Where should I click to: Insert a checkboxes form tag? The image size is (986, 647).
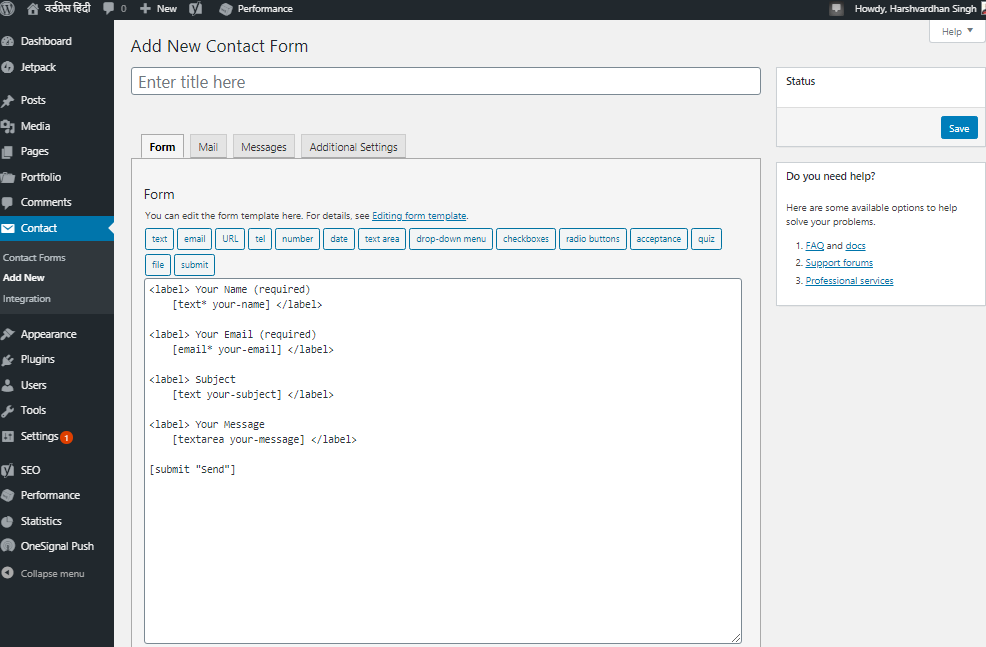pos(525,239)
